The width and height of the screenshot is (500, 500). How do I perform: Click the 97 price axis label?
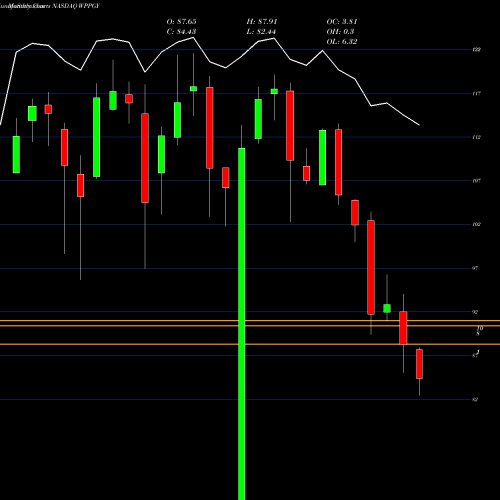(x=475, y=268)
